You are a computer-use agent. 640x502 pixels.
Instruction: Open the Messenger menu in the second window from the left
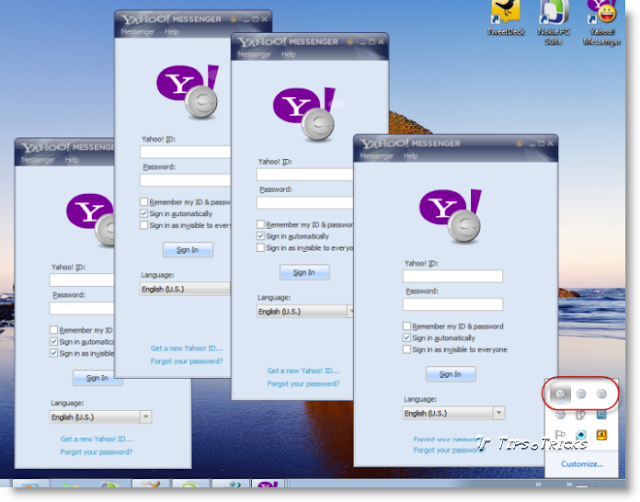click(137, 32)
